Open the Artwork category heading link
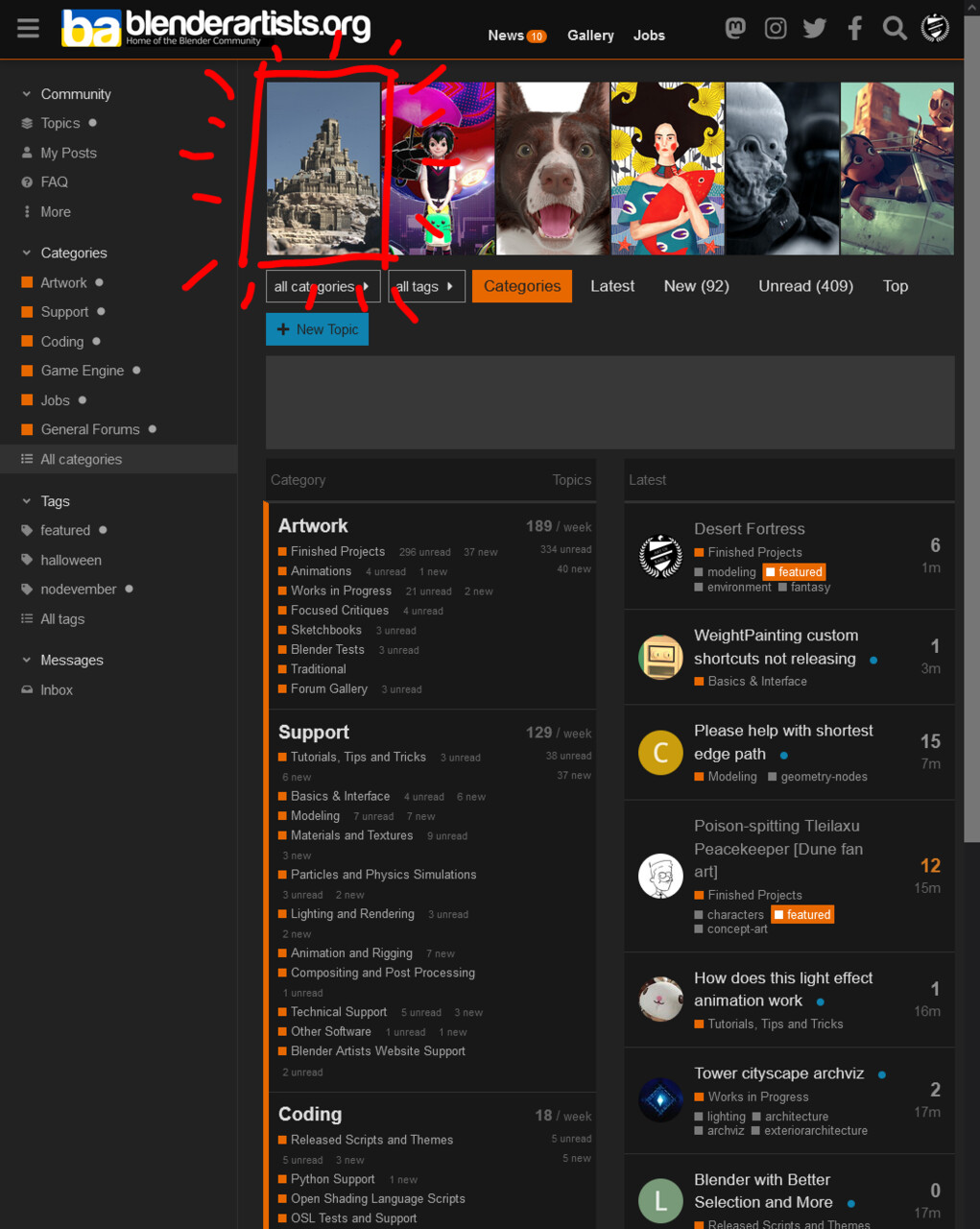The image size is (980, 1229). pos(313,525)
